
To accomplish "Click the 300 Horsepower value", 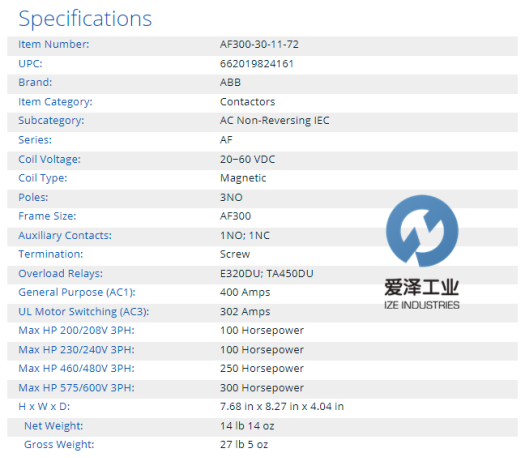I will (x=262, y=388).
